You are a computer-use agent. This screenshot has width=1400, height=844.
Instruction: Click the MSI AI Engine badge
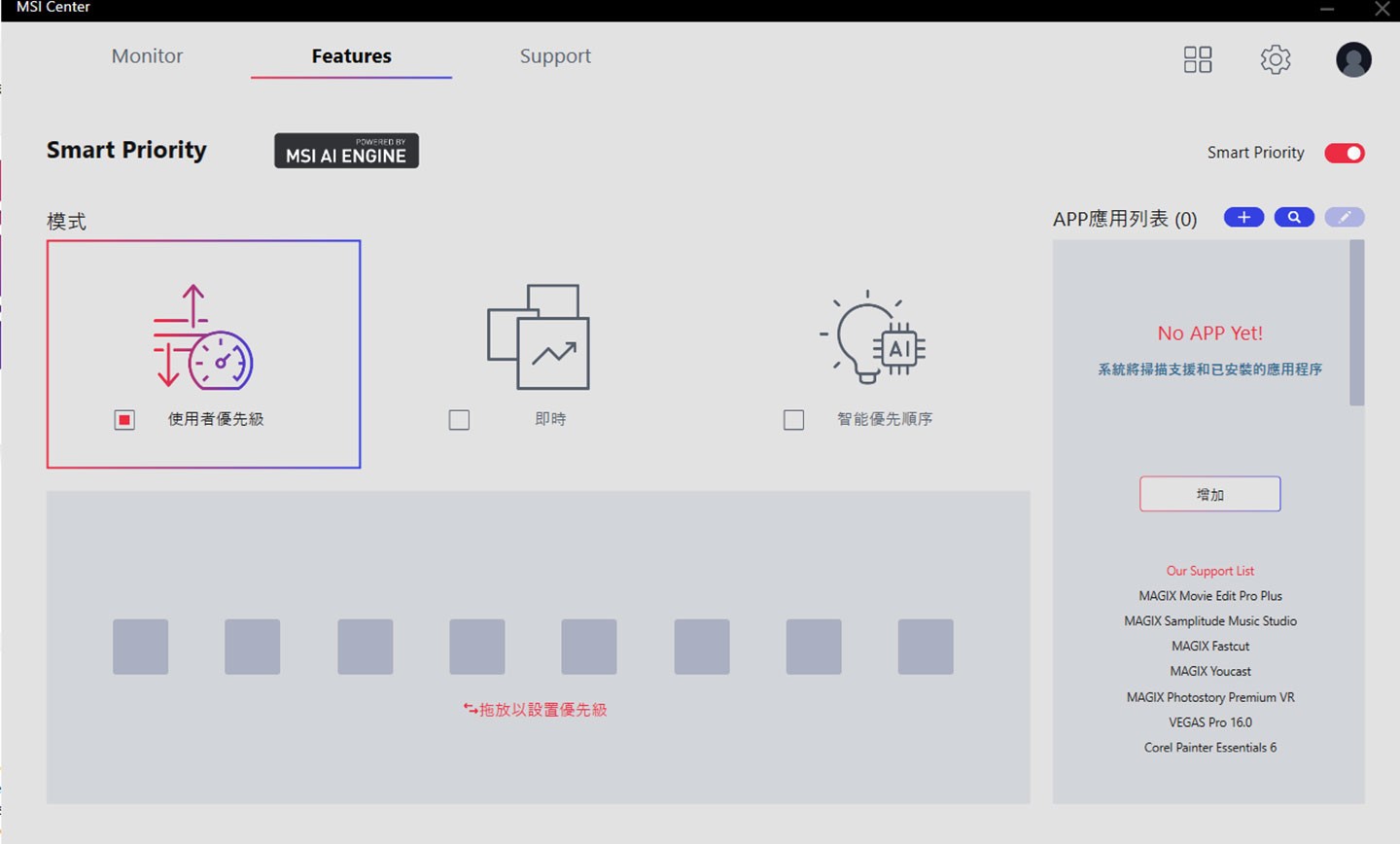[x=346, y=151]
